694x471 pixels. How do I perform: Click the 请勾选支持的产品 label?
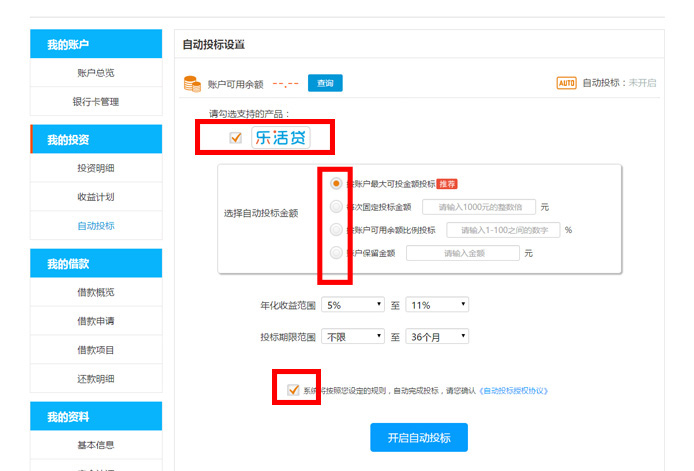click(x=249, y=114)
